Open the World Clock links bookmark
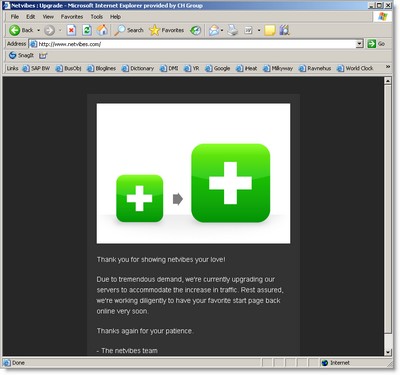This screenshot has width=400, height=375. coord(355,68)
